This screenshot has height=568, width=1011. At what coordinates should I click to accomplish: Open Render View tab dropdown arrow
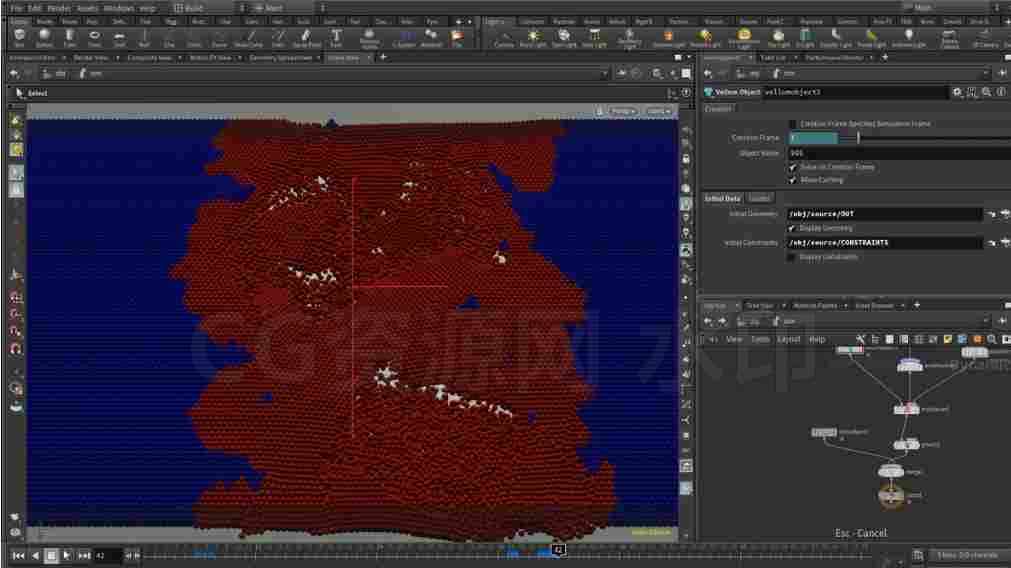click(x=117, y=58)
